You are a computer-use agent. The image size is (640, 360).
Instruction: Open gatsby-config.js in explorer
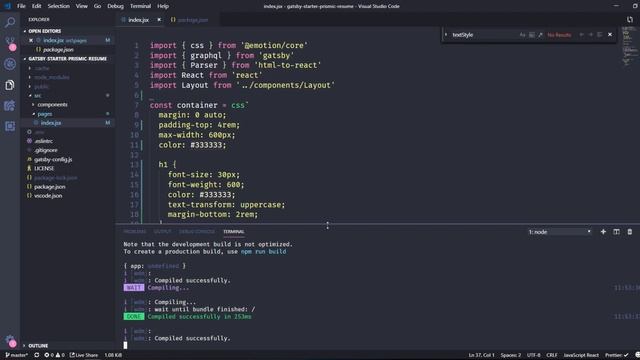pos(53,159)
